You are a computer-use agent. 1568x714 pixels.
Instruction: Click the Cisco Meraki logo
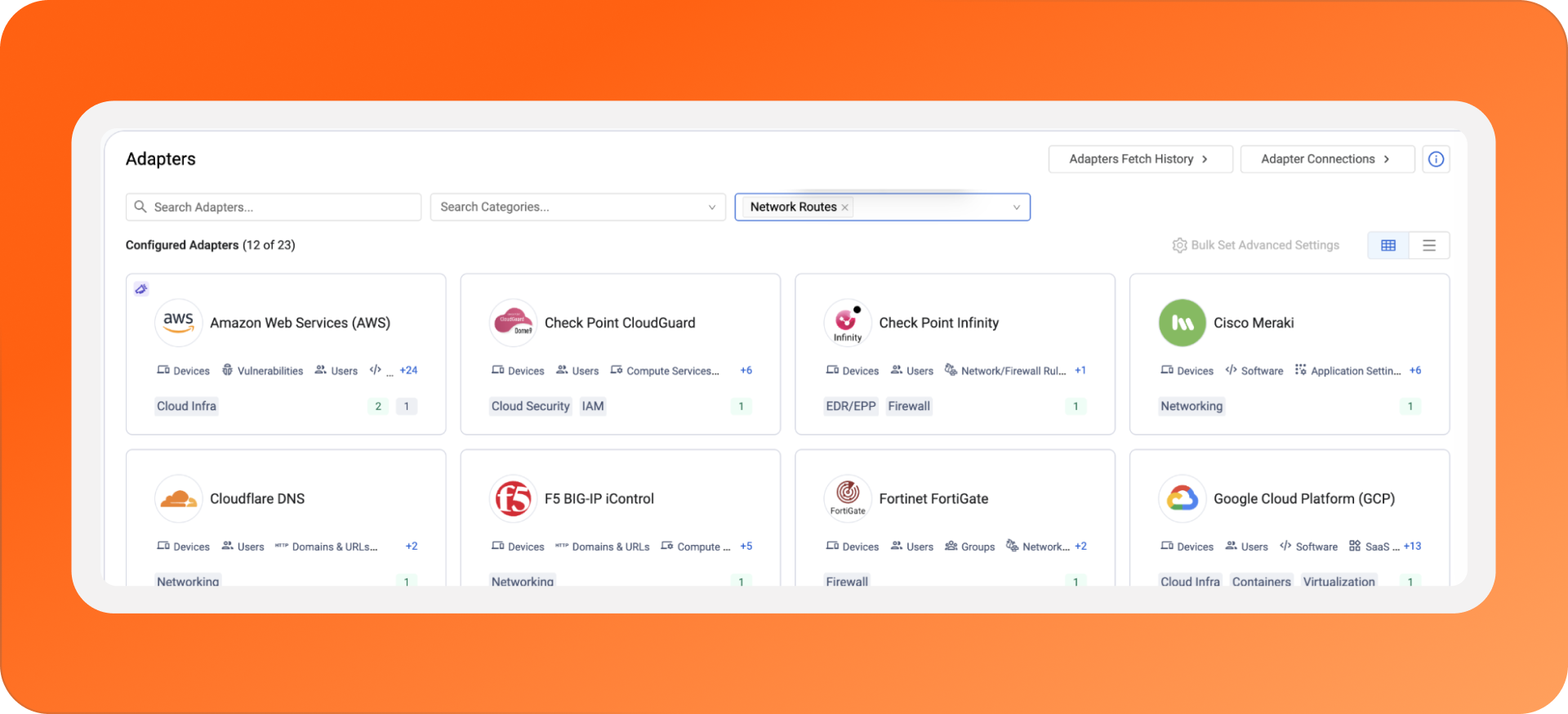pyautogui.click(x=1182, y=323)
